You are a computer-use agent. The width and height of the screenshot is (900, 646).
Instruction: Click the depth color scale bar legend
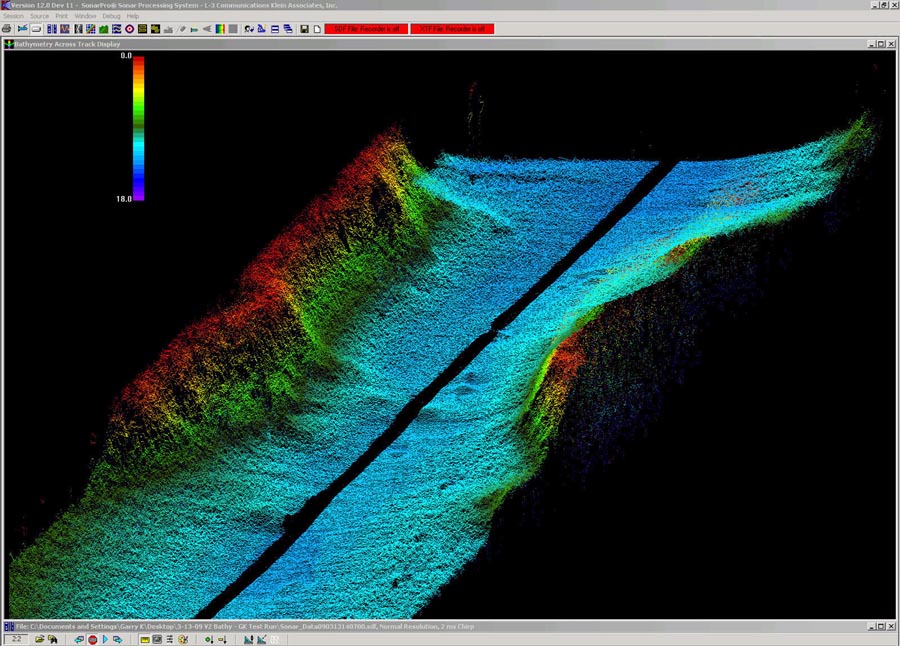point(139,126)
